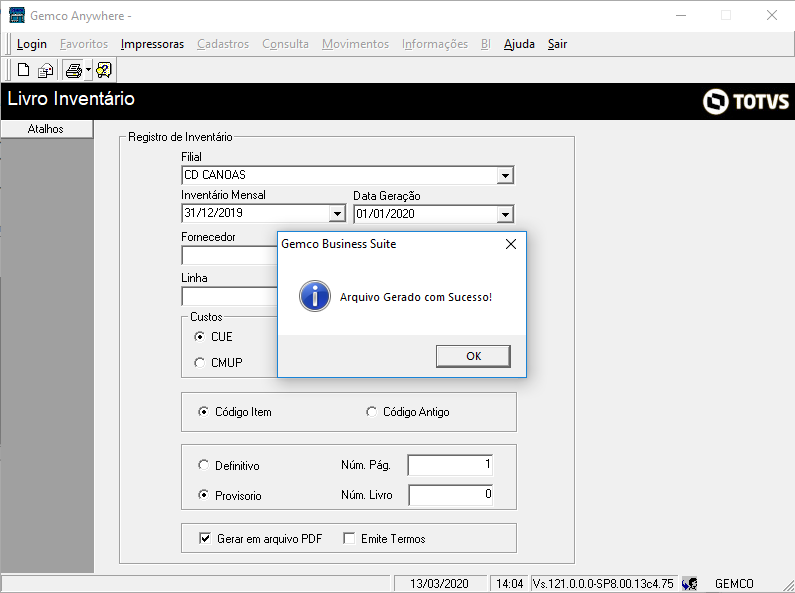Viewport: 795px width, 593px height.
Task: Expand the Inventário Mensal dropdown arrow
Action: click(x=337, y=213)
